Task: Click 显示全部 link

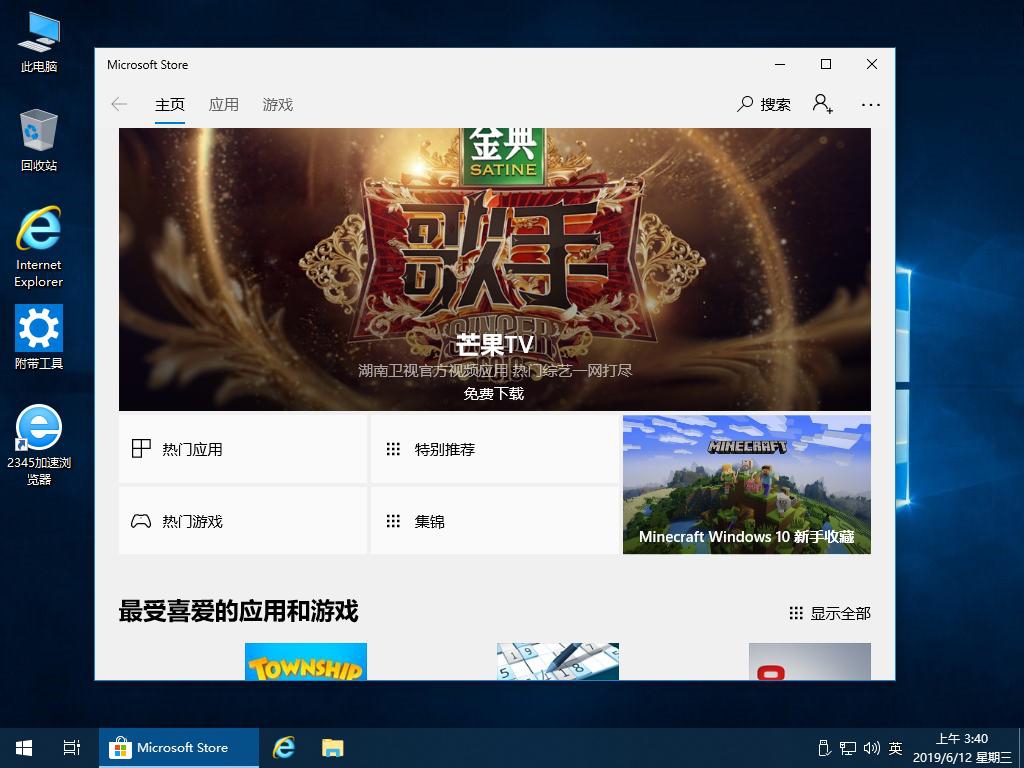Action: 830,613
